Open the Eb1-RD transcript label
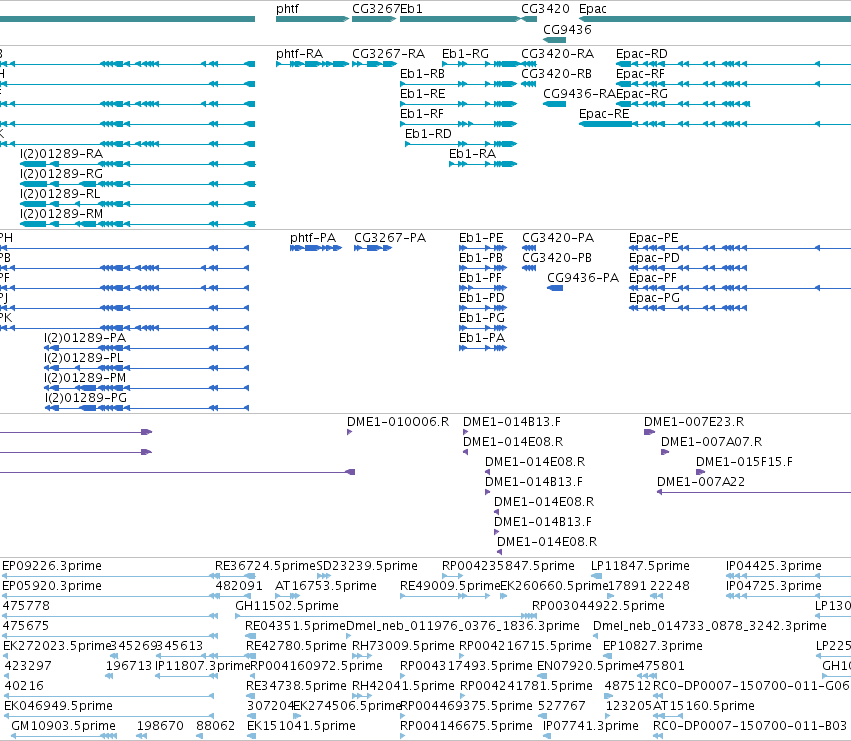The height and width of the screenshot is (741, 851). click(428, 134)
